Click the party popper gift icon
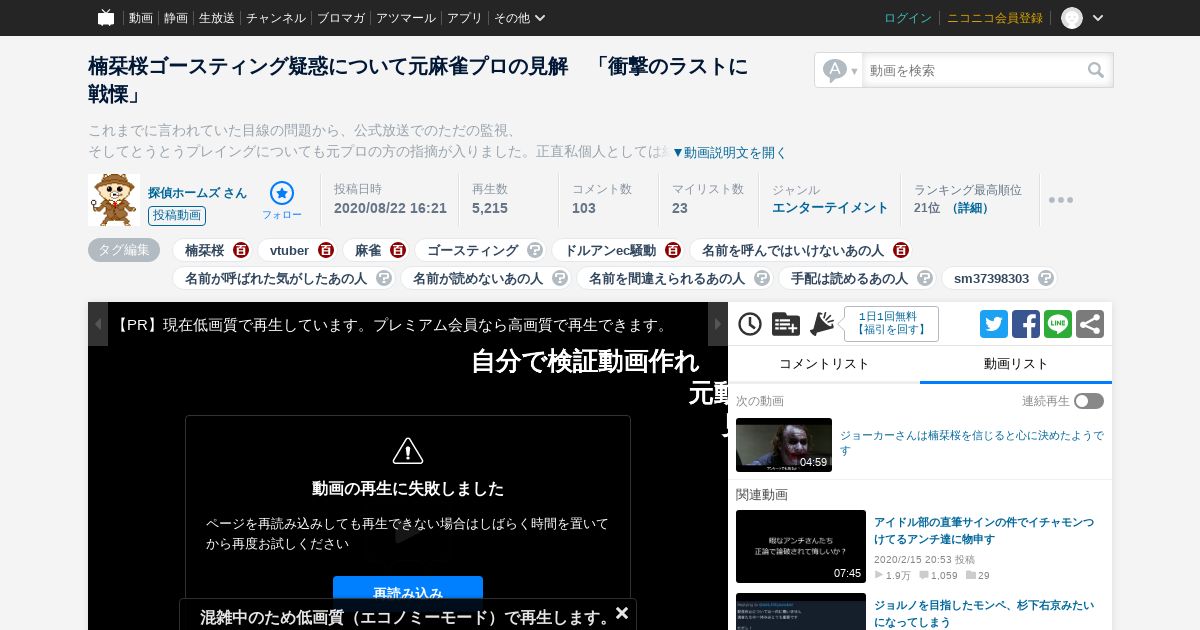 tap(822, 323)
